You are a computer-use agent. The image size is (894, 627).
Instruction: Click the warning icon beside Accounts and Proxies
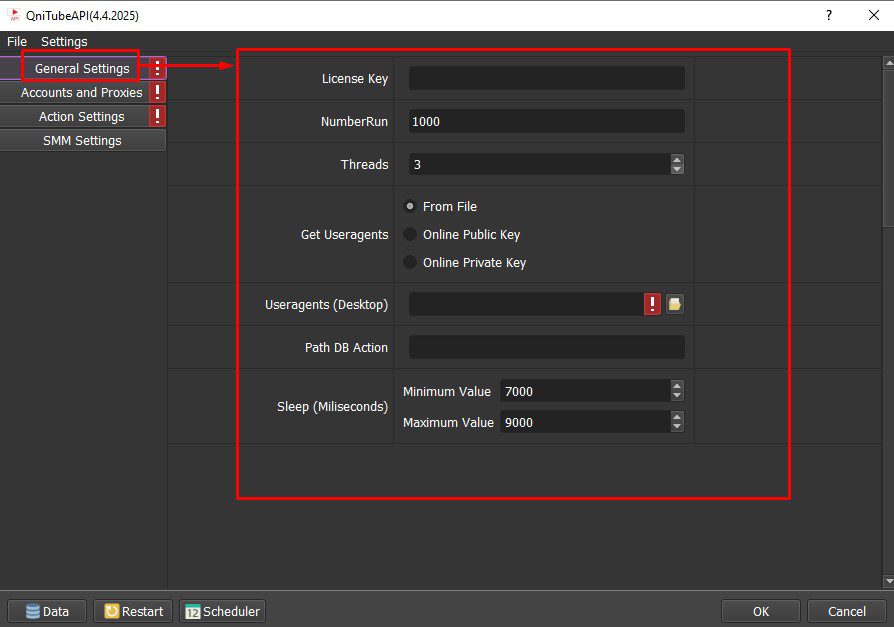157,92
